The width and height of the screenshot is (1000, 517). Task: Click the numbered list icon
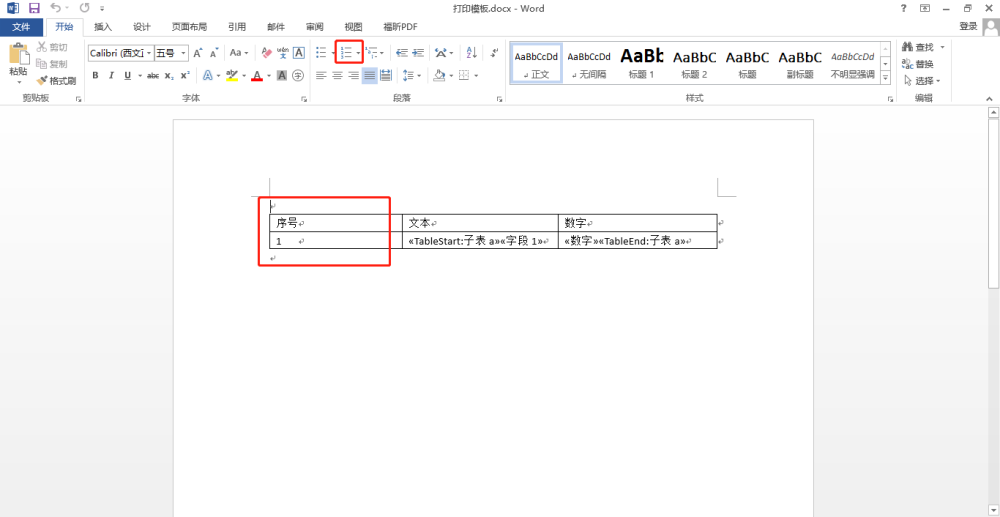pos(345,53)
